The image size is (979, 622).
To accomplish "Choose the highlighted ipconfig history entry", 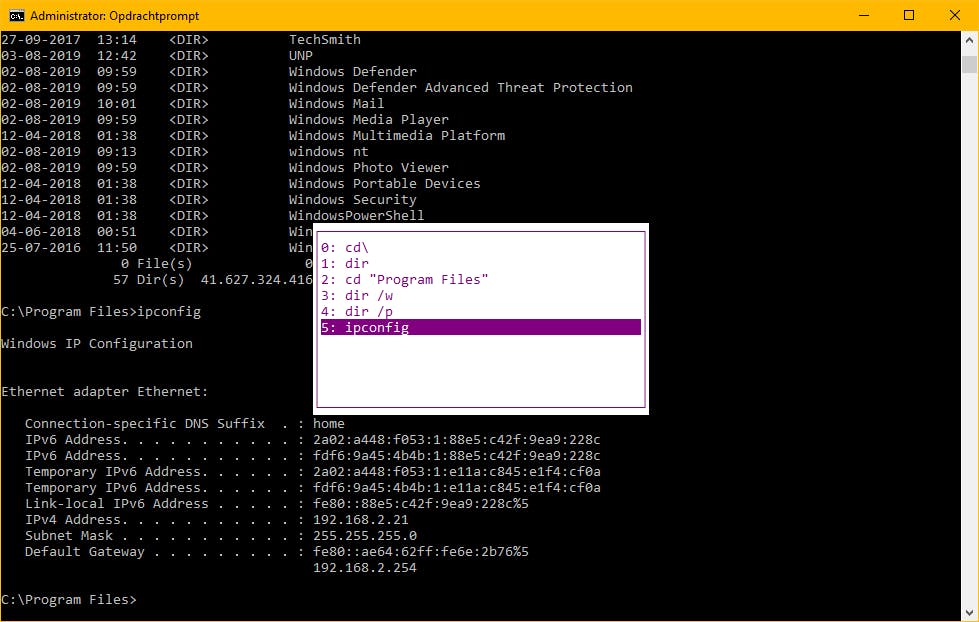I will coord(480,327).
